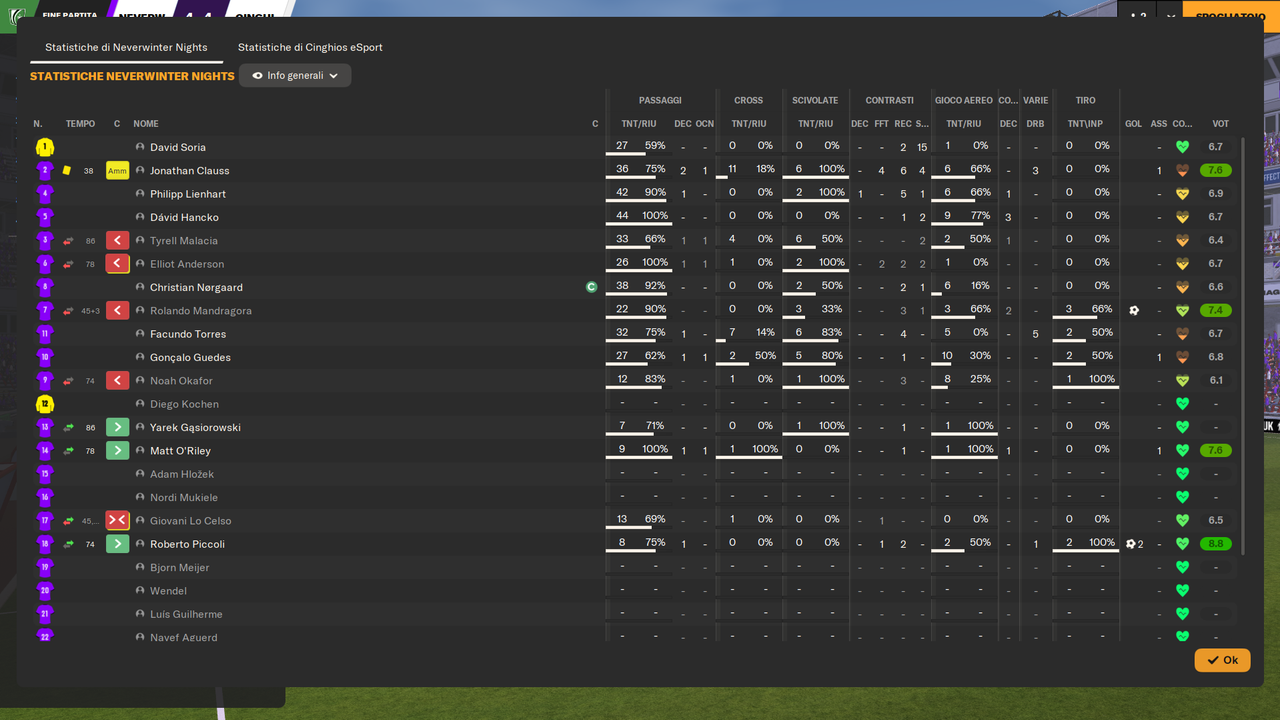1280x720 pixels.
Task: Click the TIRO column group header
Action: [1085, 100]
